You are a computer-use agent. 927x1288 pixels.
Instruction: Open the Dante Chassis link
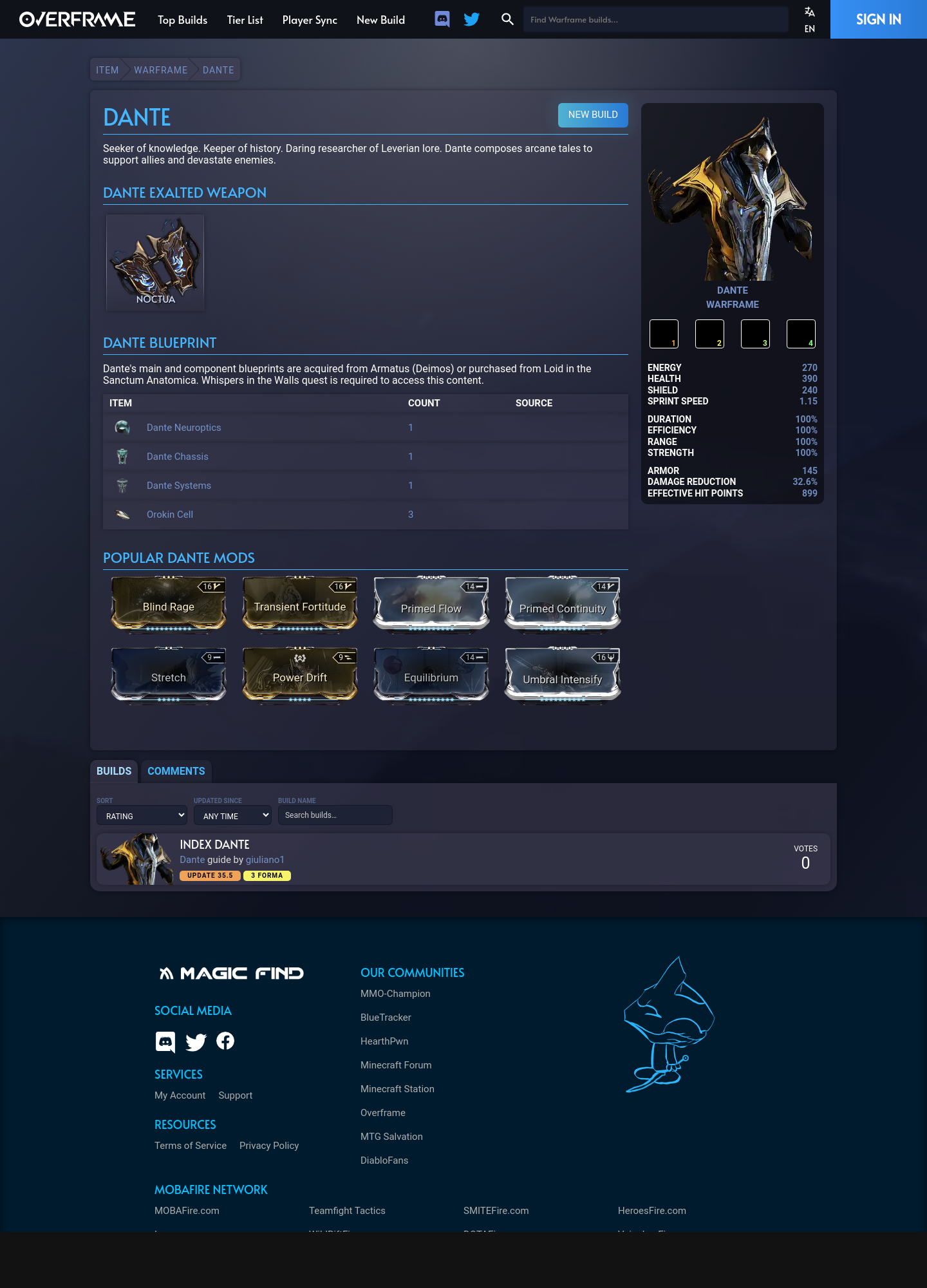coord(178,457)
